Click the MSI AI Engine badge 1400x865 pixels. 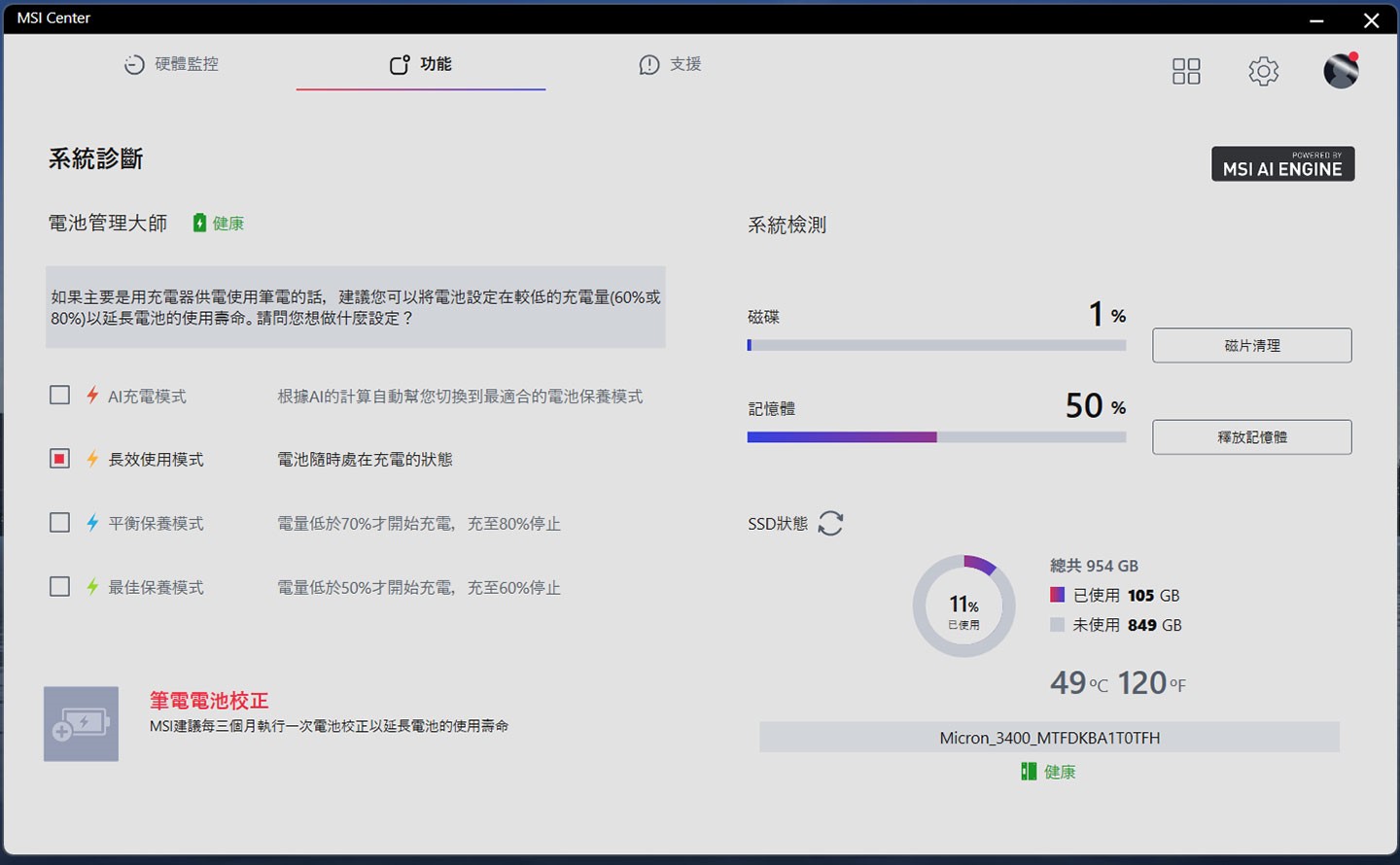pos(1282,164)
